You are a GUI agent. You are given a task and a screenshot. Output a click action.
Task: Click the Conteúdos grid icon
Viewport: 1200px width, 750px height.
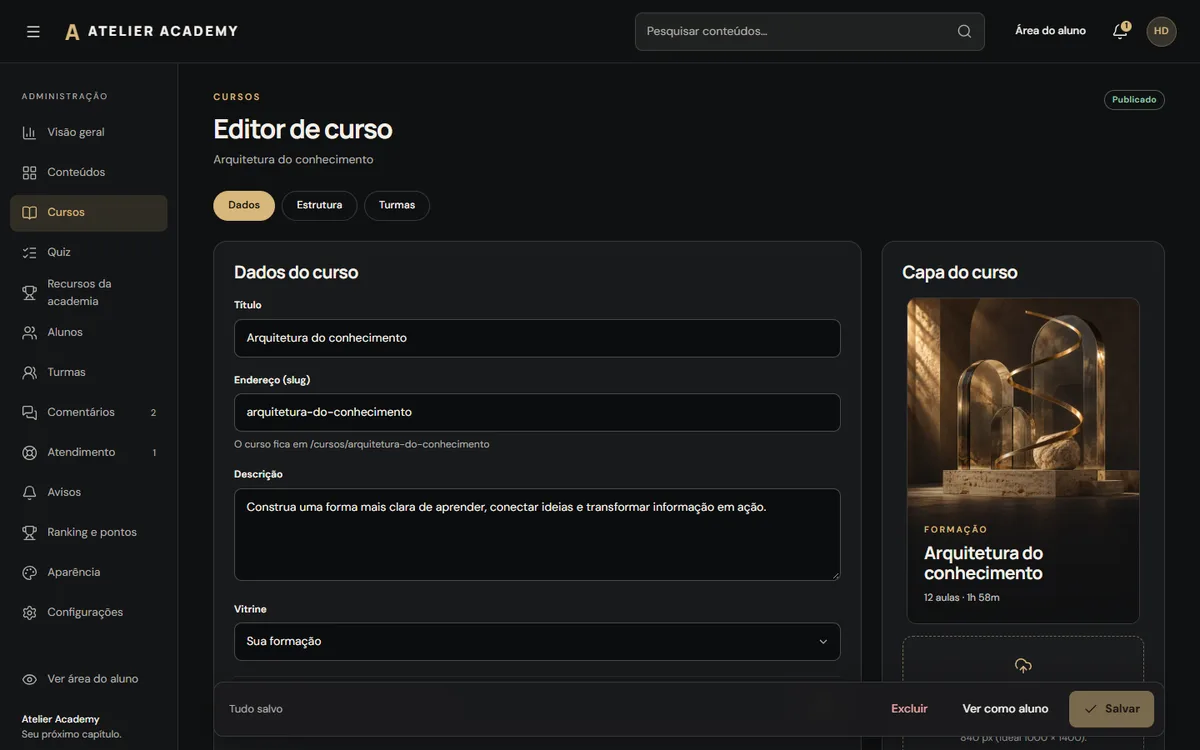[29, 172]
